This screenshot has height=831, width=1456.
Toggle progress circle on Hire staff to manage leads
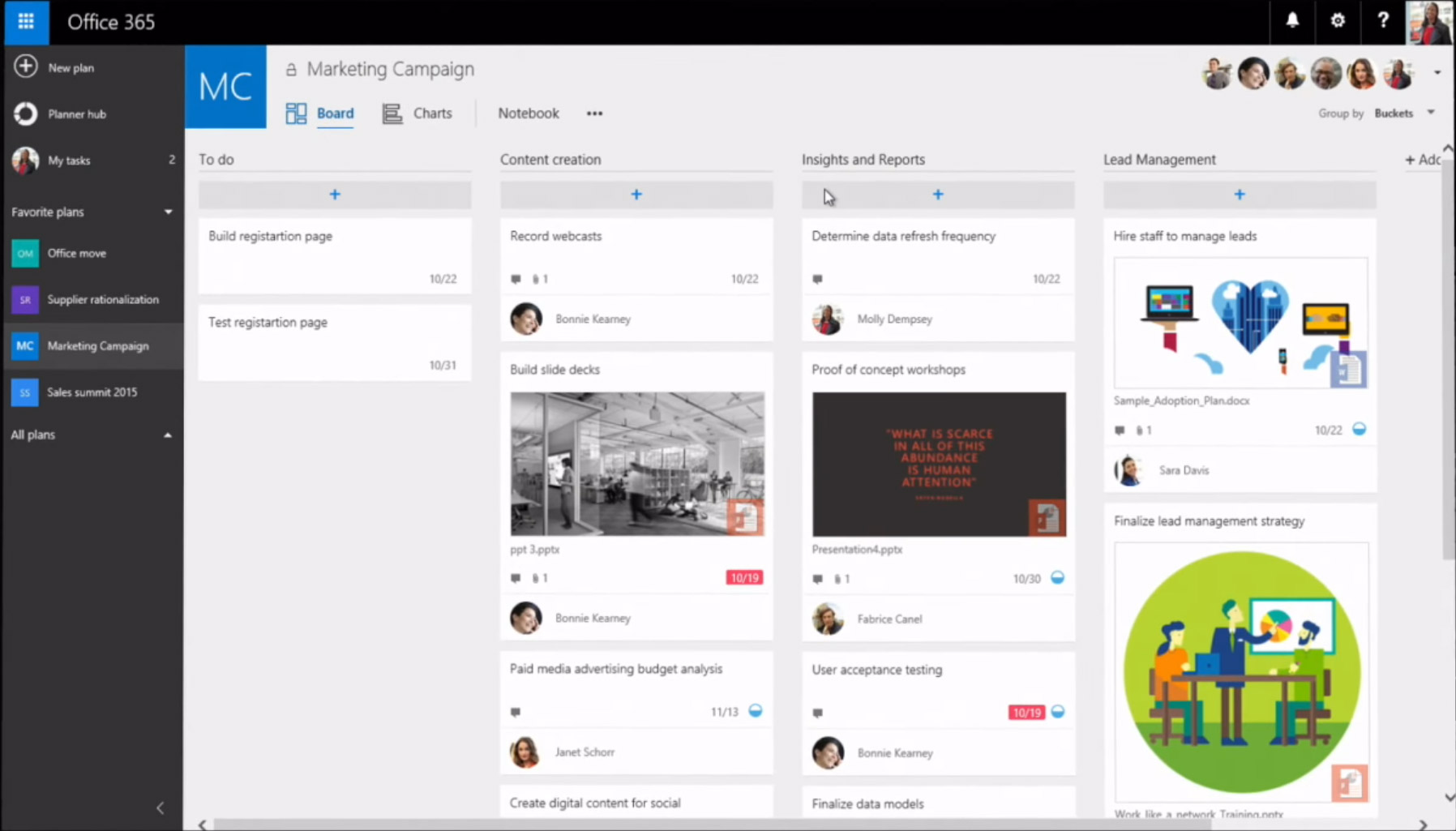[1360, 429]
